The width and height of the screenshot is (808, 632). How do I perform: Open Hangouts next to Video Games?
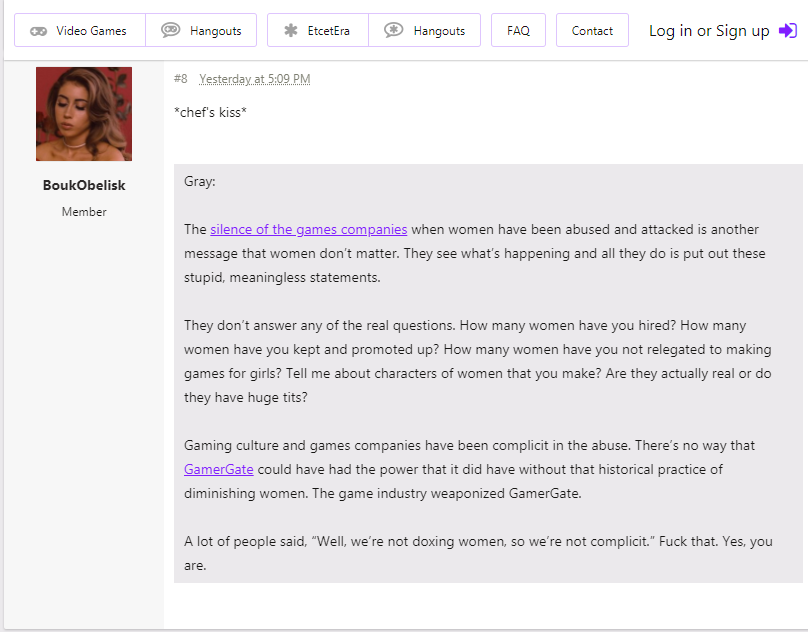click(x=201, y=30)
